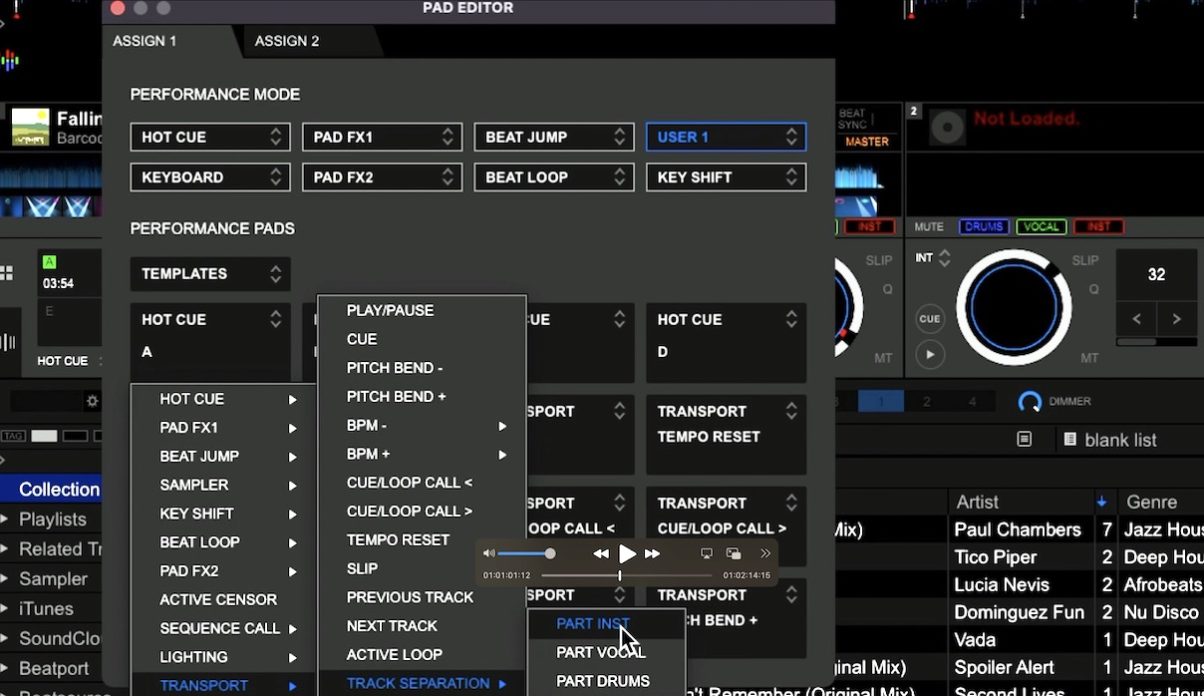Select PART VOCAL from the context menu
Image resolution: width=1204 pixels, height=696 pixels.
point(598,652)
